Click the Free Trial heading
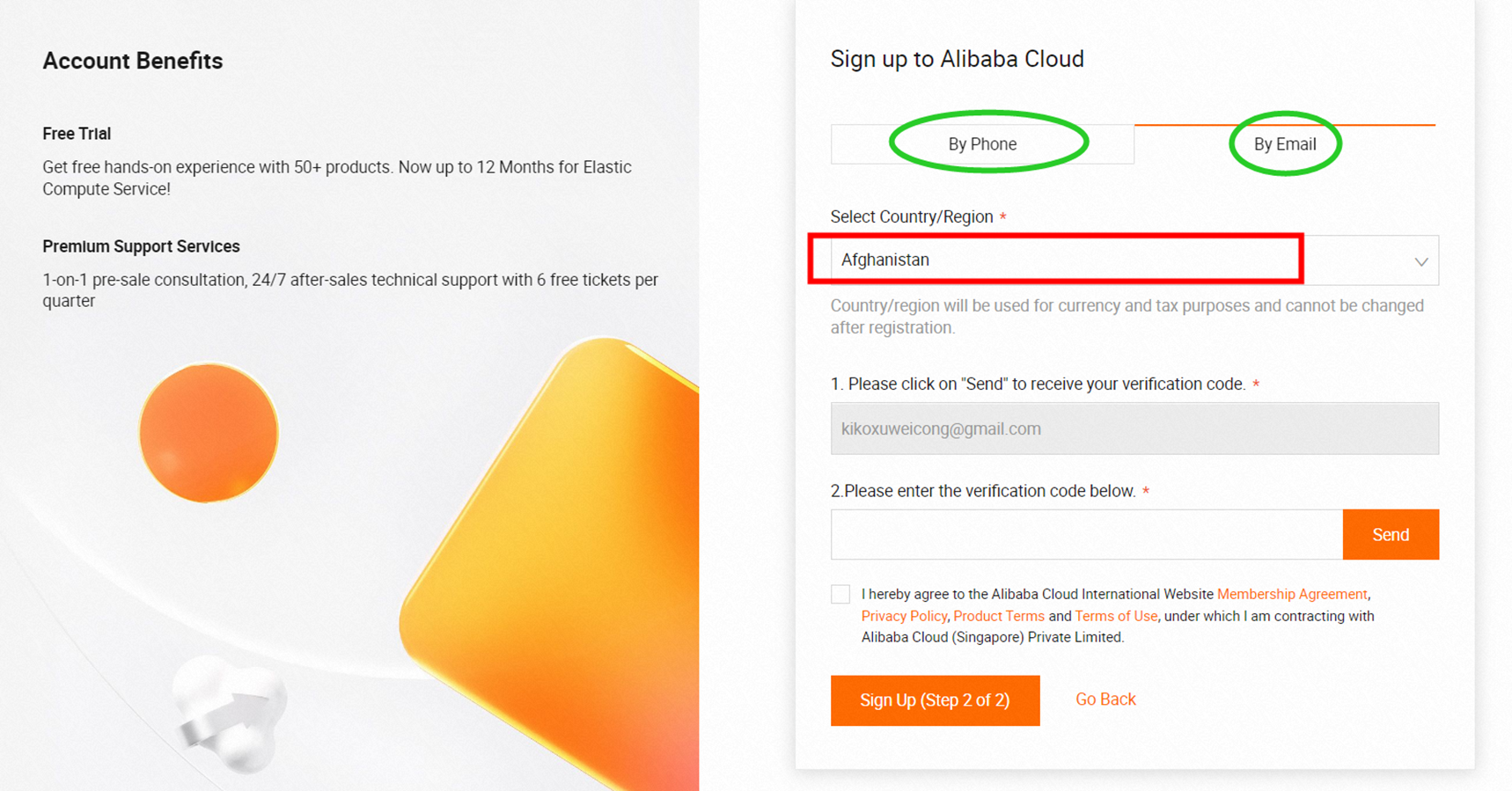Image resolution: width=1512 pixels, height=791 pixels. [x=77, y=134]
